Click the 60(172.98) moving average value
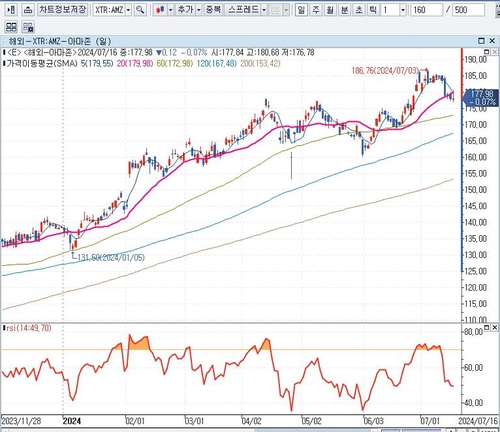The image size is (500, 432). (x=175, y=63)
